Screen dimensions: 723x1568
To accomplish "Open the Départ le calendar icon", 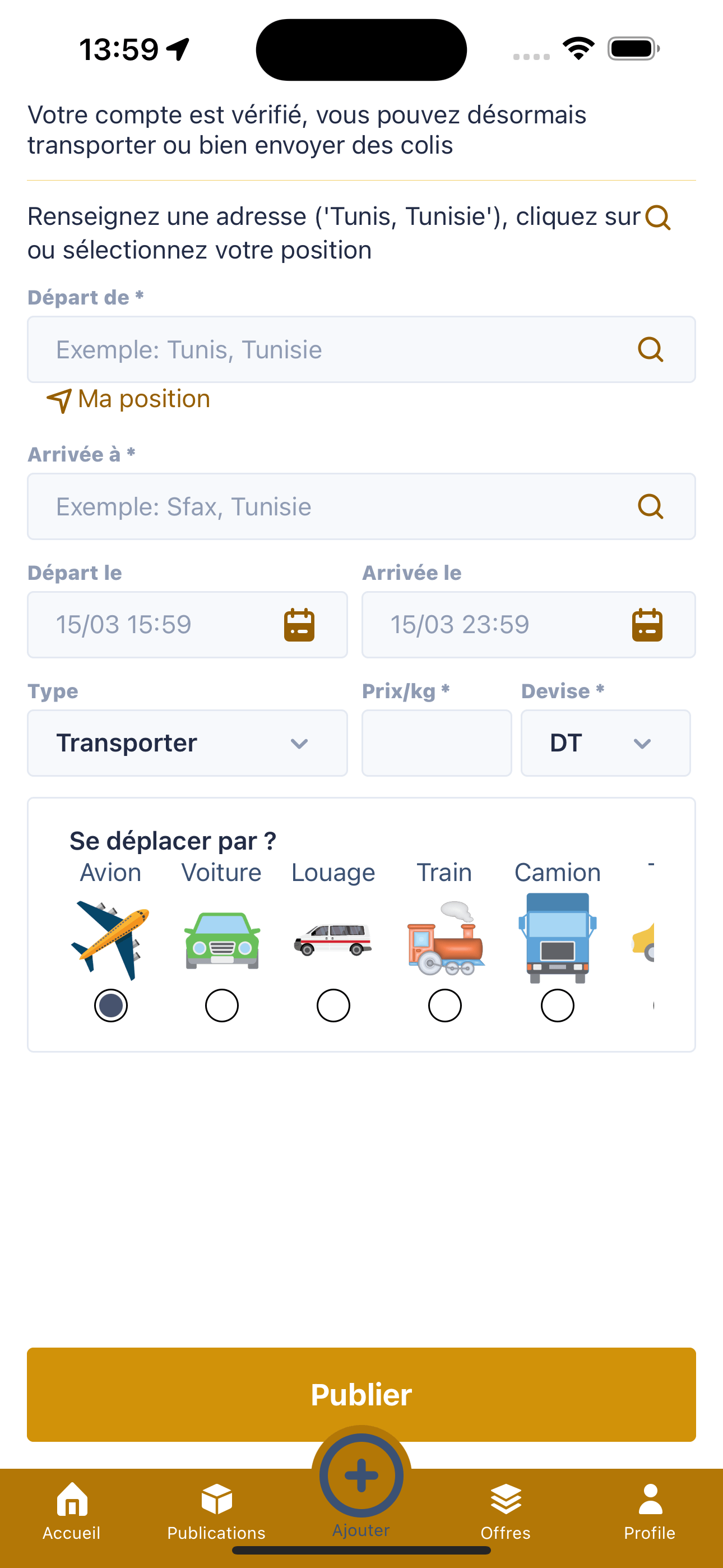I will click(x=299, y=625).
